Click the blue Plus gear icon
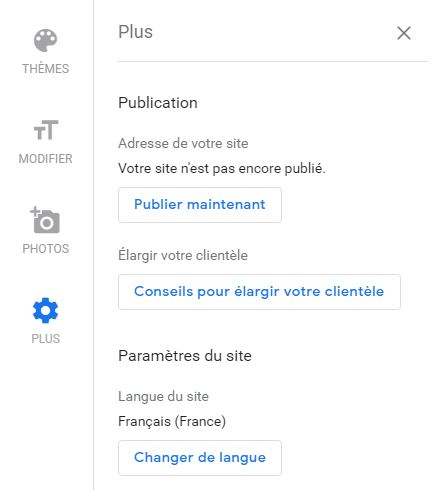Screen dimensions: 447x490 coord(45,310)
